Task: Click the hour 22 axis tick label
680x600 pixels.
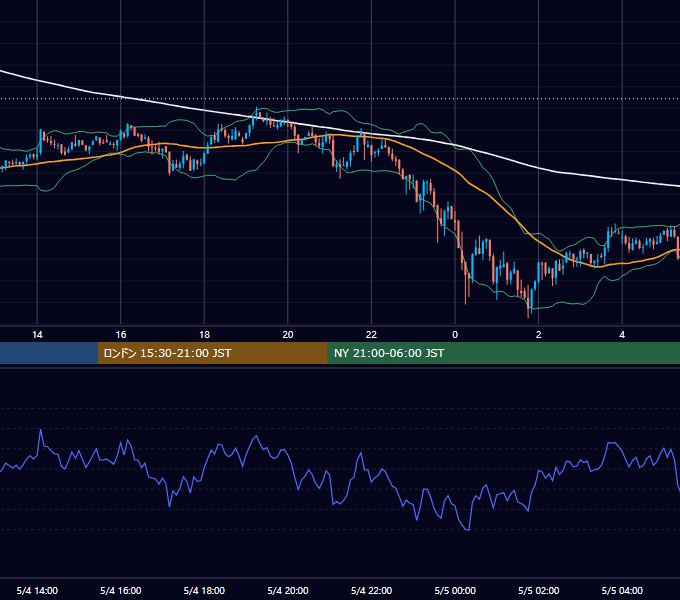Action: coord(371,335)
